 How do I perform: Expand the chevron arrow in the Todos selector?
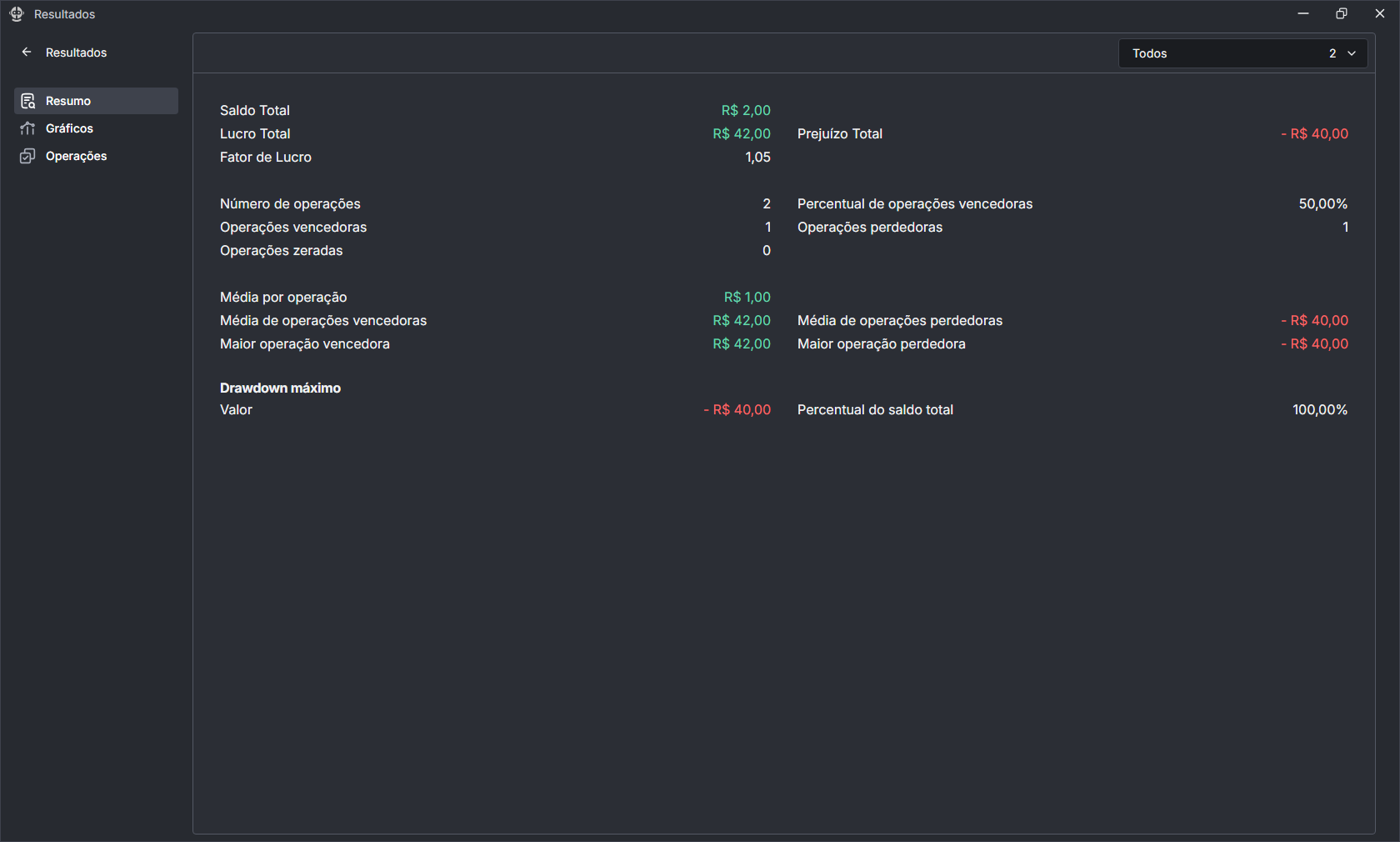pyautogui.click(x=1352, y=53)
